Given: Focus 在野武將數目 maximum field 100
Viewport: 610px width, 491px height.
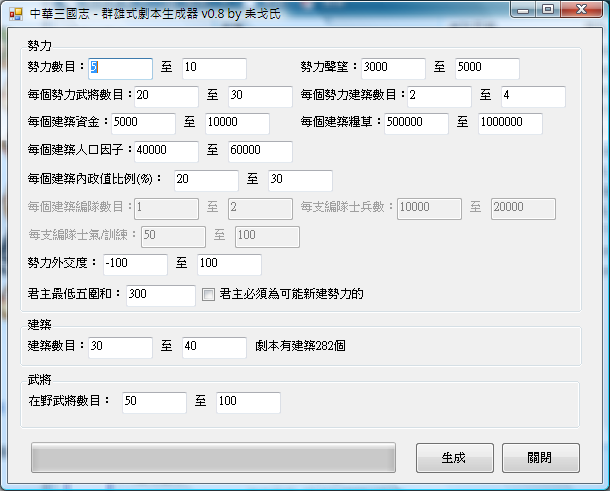Looking at the screenshot, I should 248,402.
